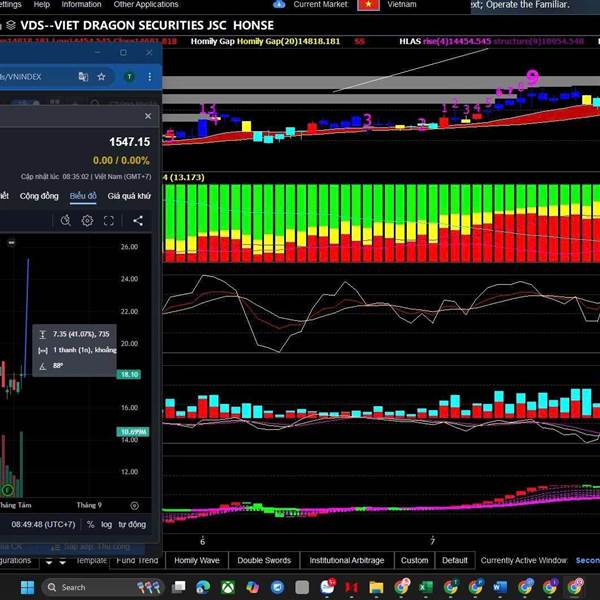Click the Tháng 9 label on time axis
The height and width of the screenshot is (600, 600).
pos(89,505)
